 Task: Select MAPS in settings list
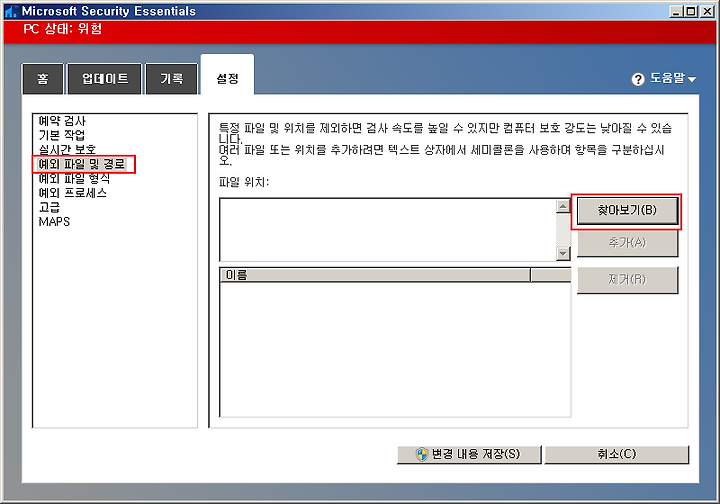tap(54, 222)
